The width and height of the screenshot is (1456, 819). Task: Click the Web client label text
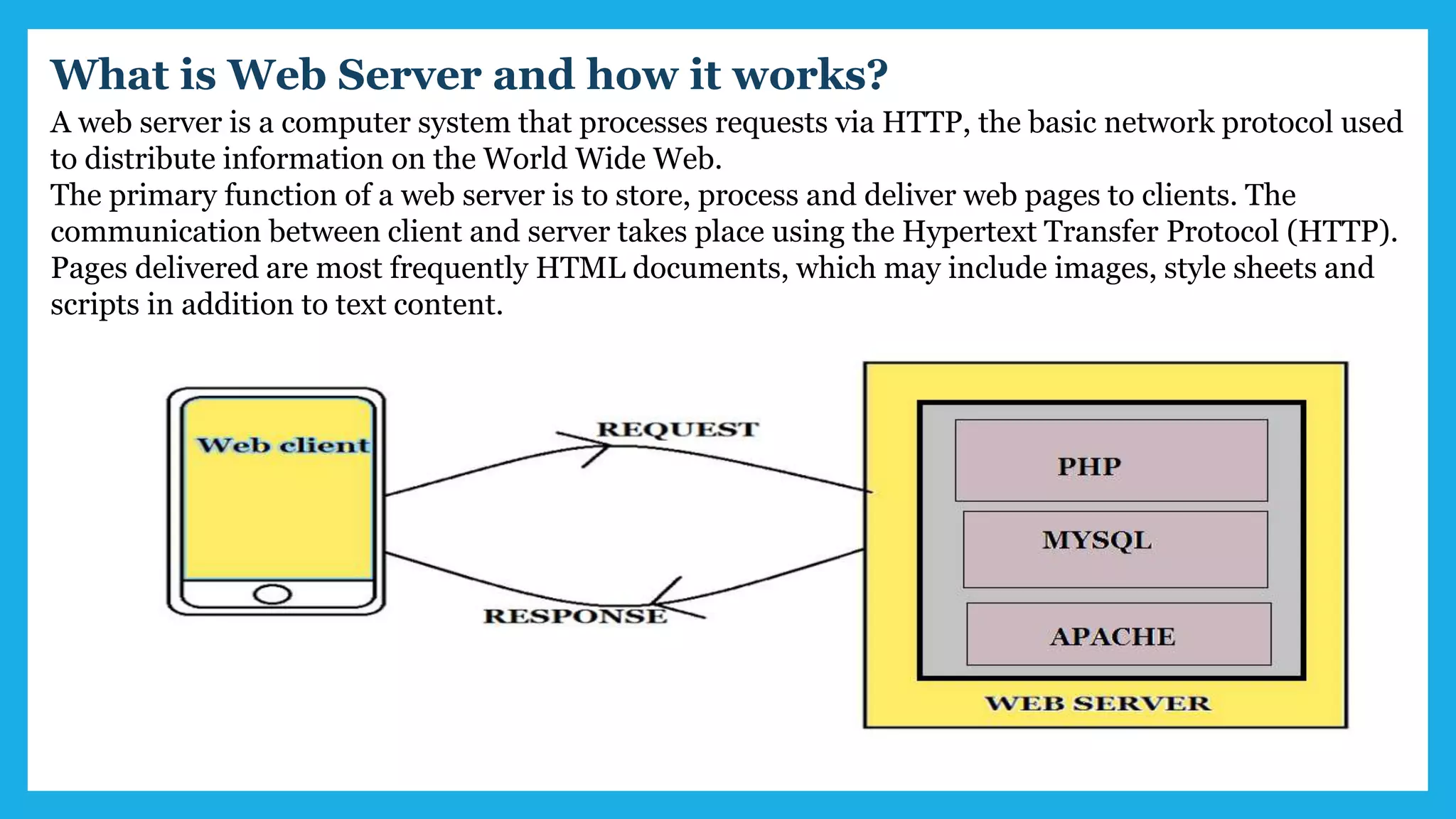point(283,446)
